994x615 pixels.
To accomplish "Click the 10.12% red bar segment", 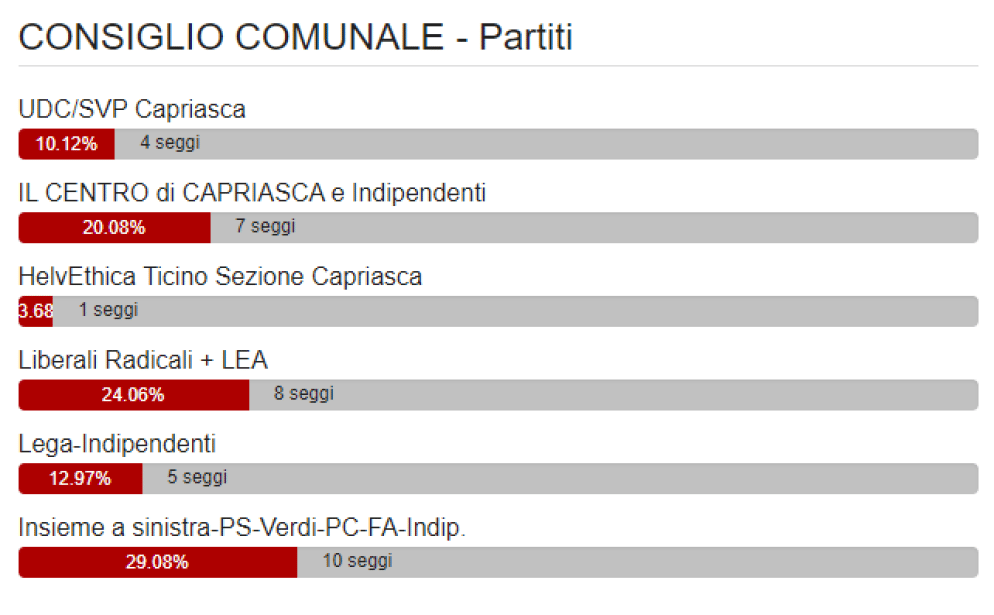I will click(x=67, y=144).
